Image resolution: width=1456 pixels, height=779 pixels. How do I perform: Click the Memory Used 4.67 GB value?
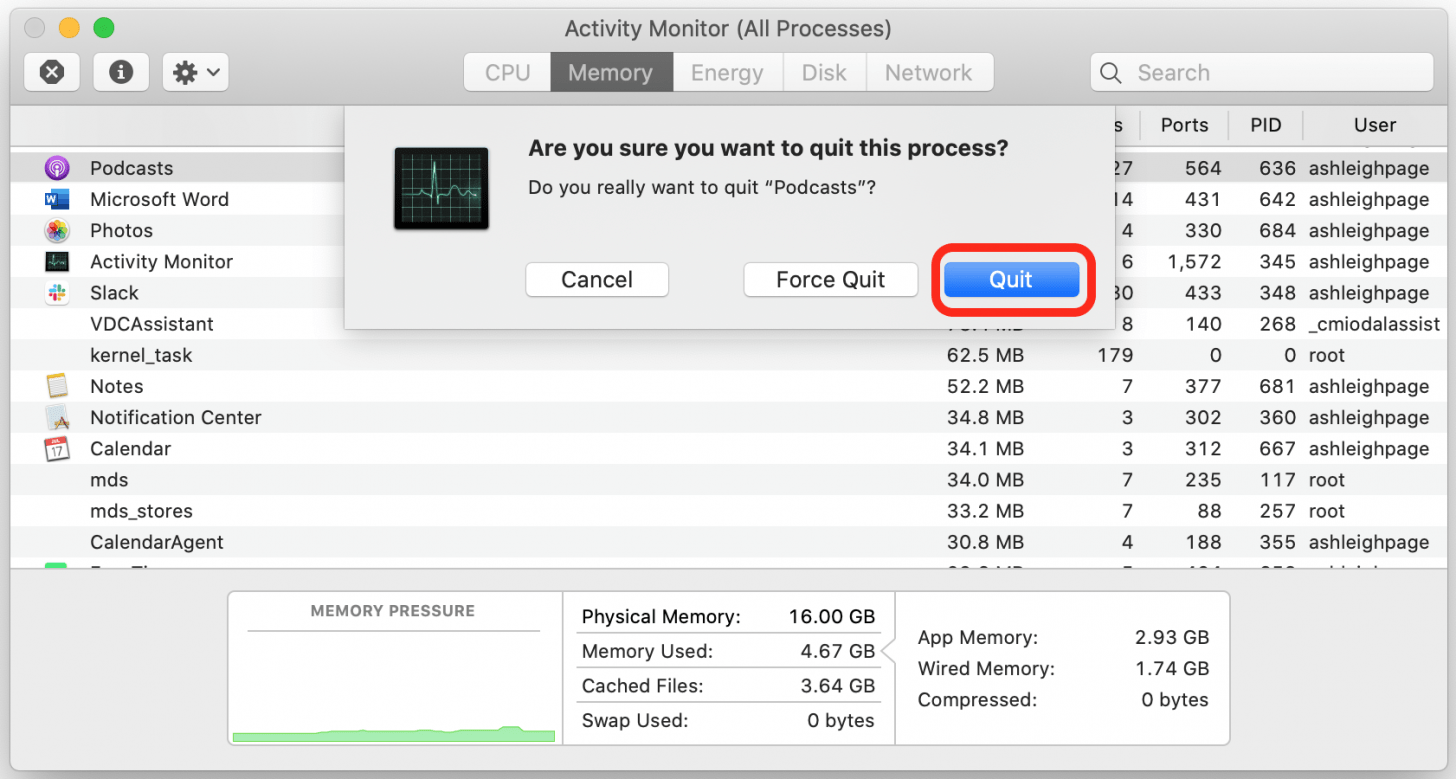click(x=837, y=651)
